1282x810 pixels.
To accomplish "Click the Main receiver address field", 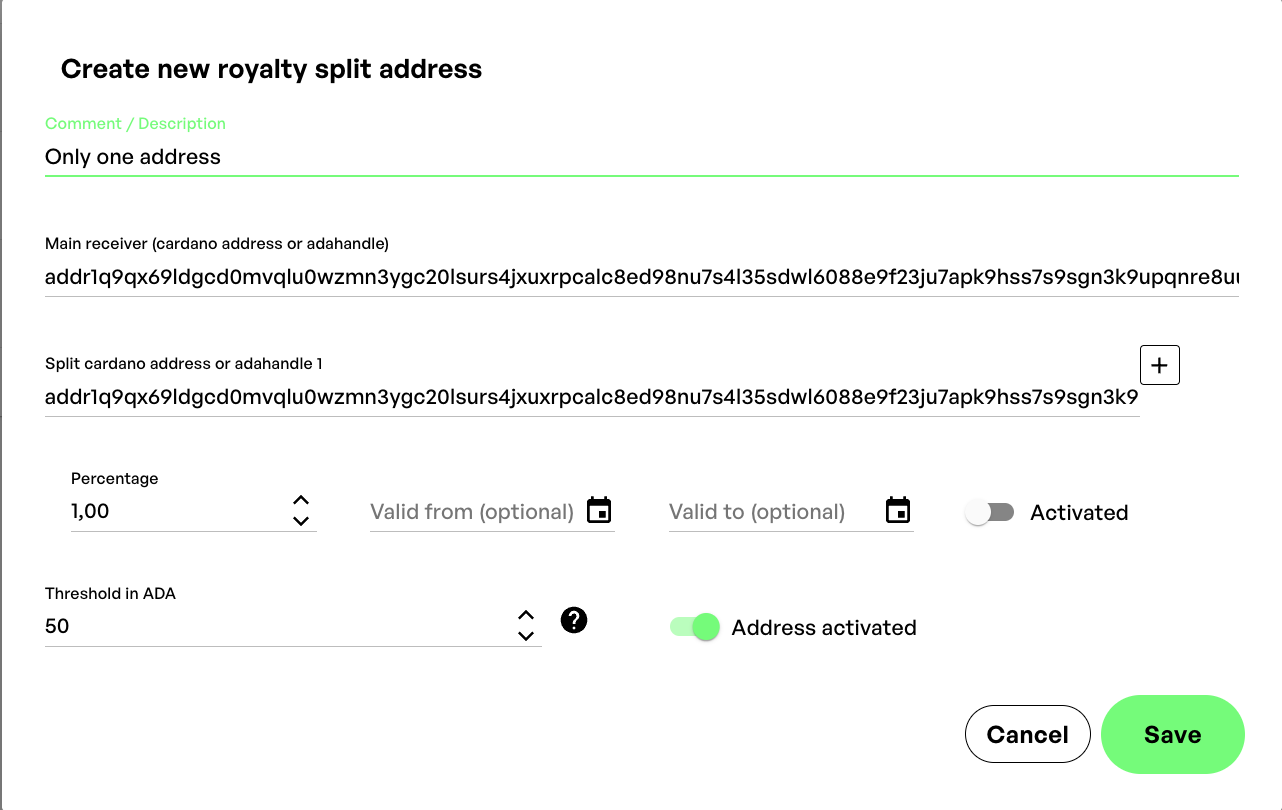I will [640, 278].
